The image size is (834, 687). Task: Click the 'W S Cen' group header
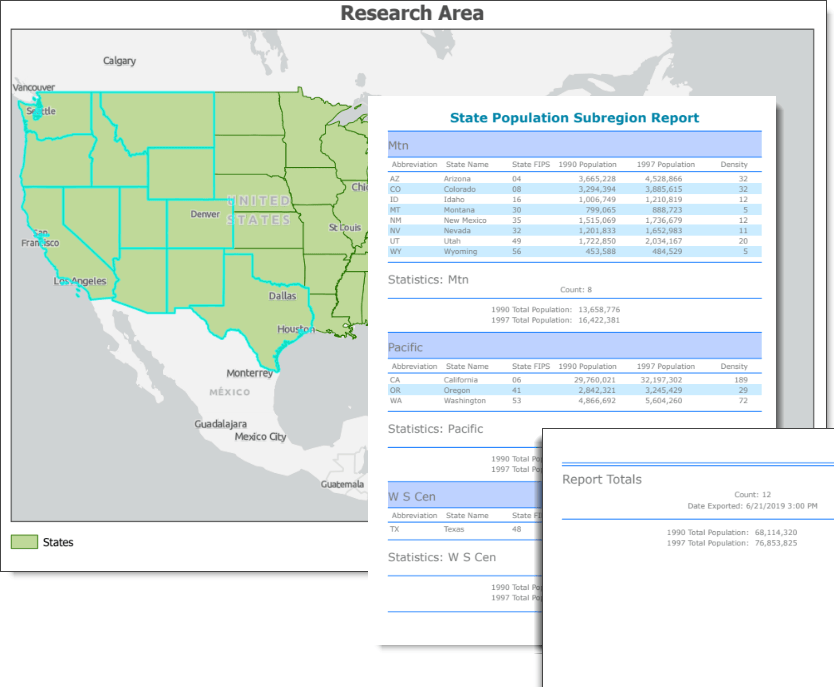click(x=465, y=496)
